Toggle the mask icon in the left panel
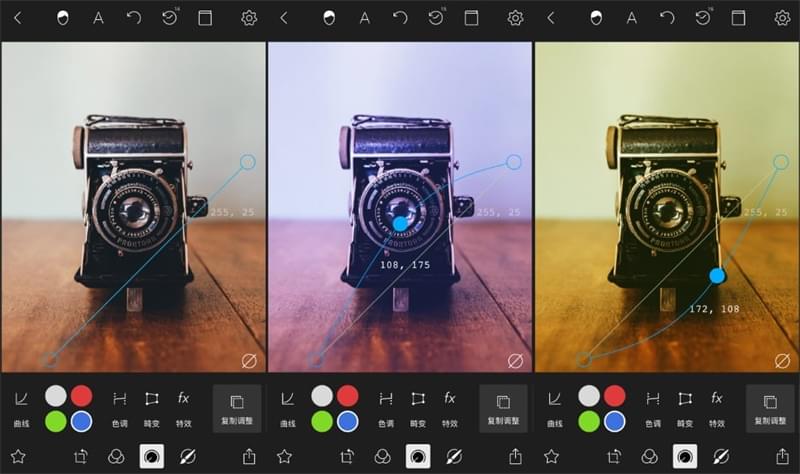 pyautogui.click(x=63, y=18)
